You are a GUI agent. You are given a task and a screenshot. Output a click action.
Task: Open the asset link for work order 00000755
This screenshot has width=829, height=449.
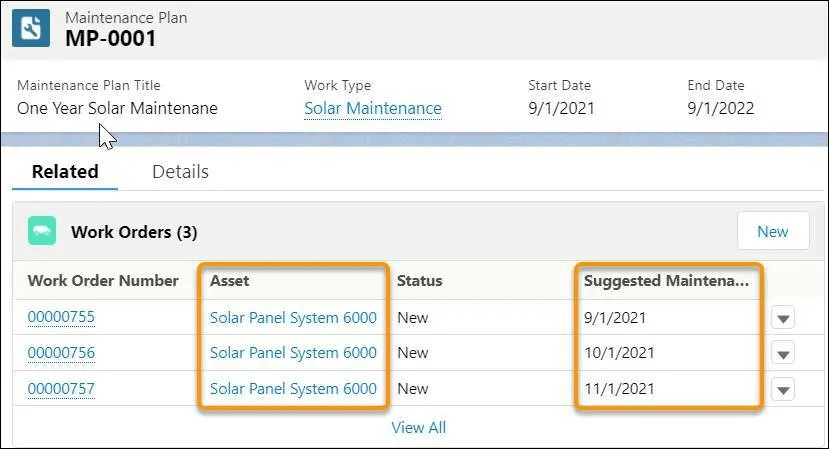click(x=293, y=318)
